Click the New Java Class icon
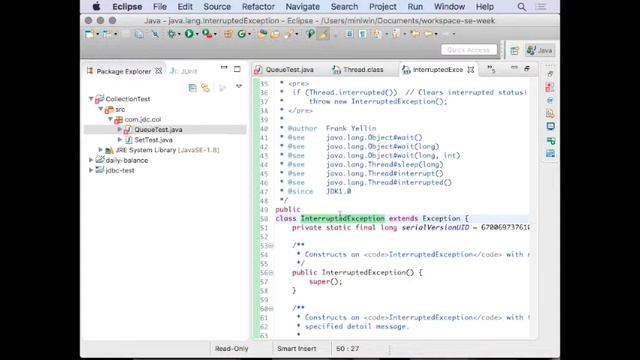640x360 pixels. (242, 34)
